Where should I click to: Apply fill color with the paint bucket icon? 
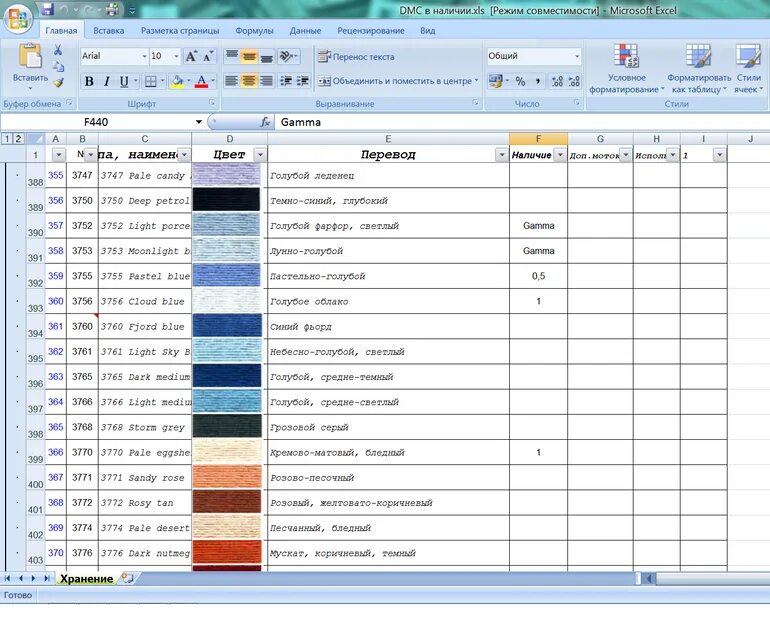[x=177, y=82]
